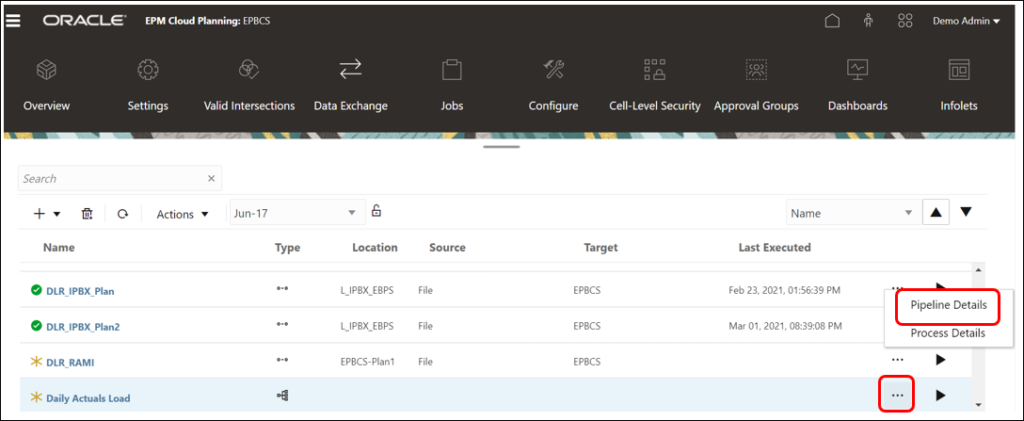Screen dimensions: 1024x421
Task: Open the hamburger navigator menu
Action: pyautogui.click(x=14, y=20)
